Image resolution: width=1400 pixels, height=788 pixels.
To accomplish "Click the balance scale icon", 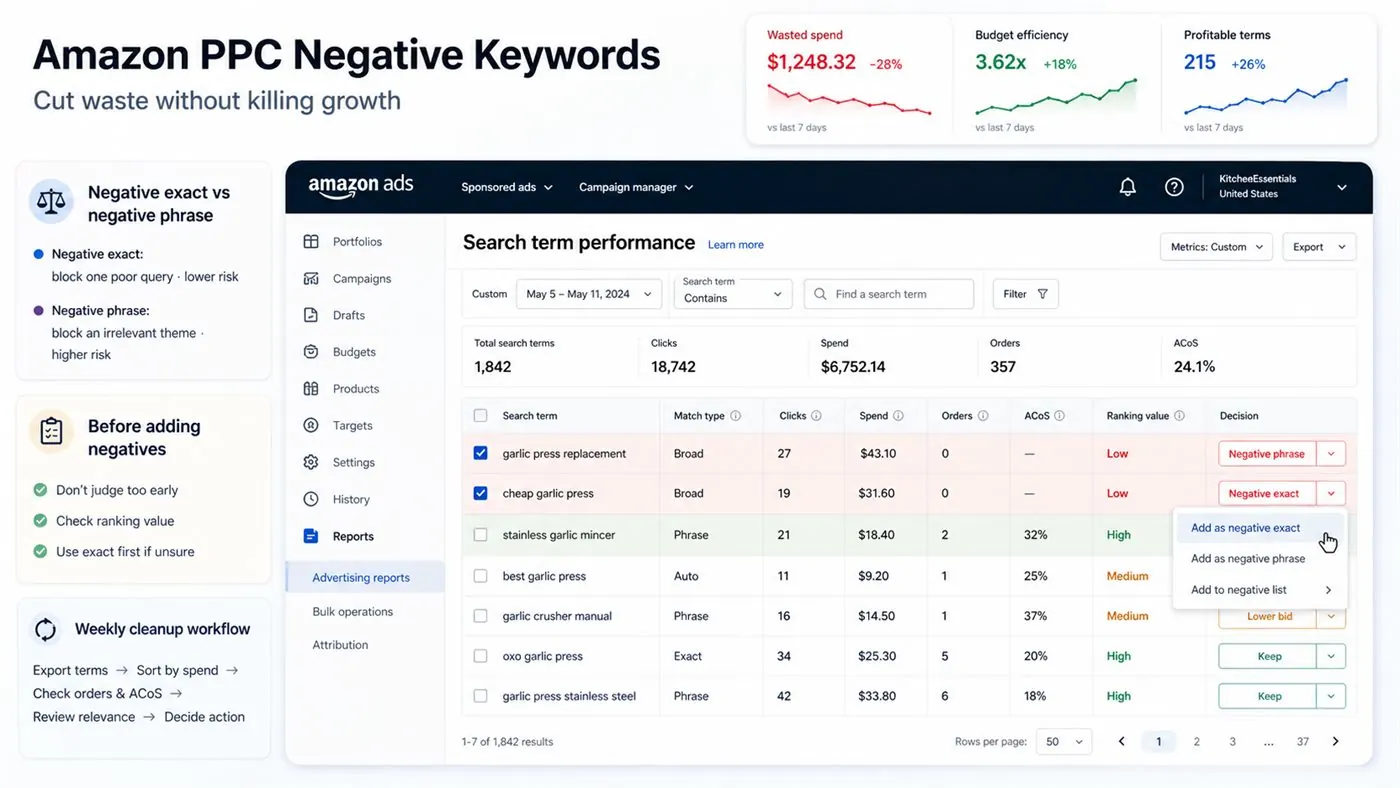I will [x=50, y=201].
